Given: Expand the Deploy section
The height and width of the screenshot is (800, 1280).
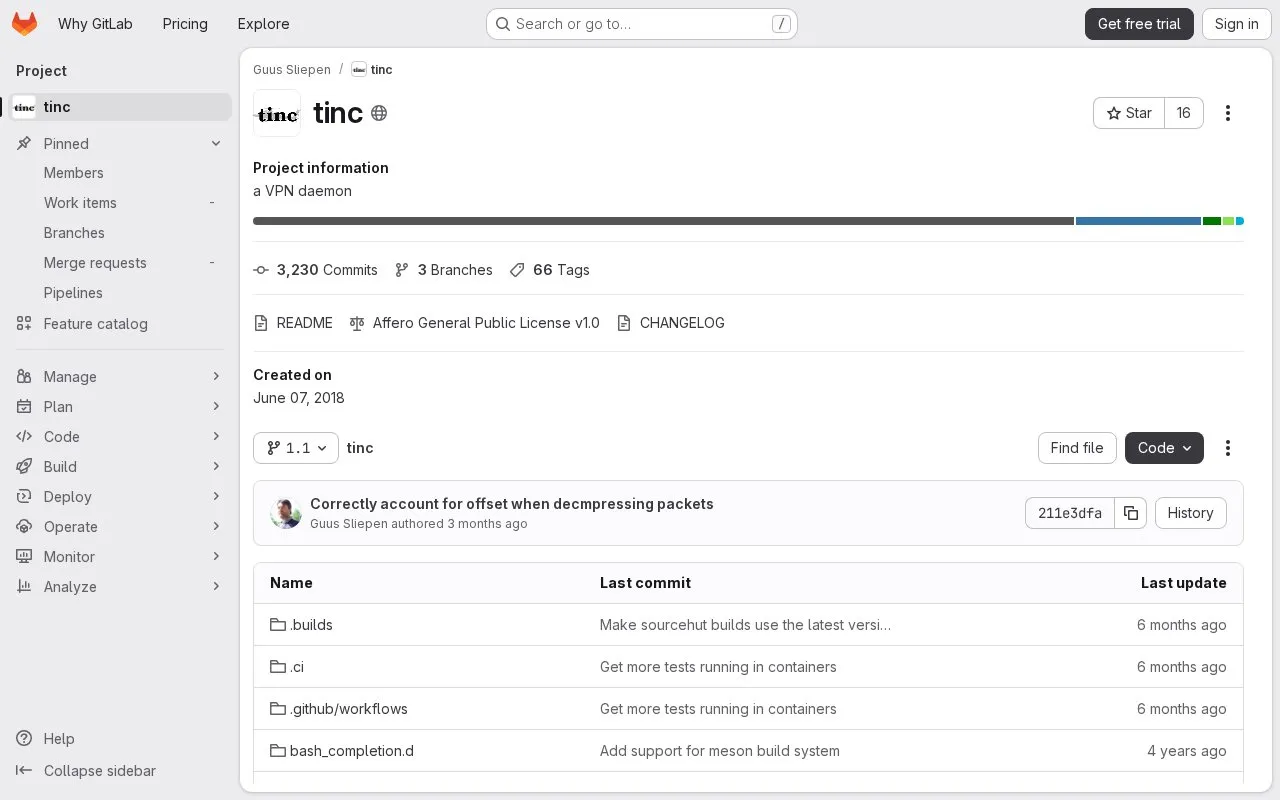Looking at the screenshot, I should 120,497.
